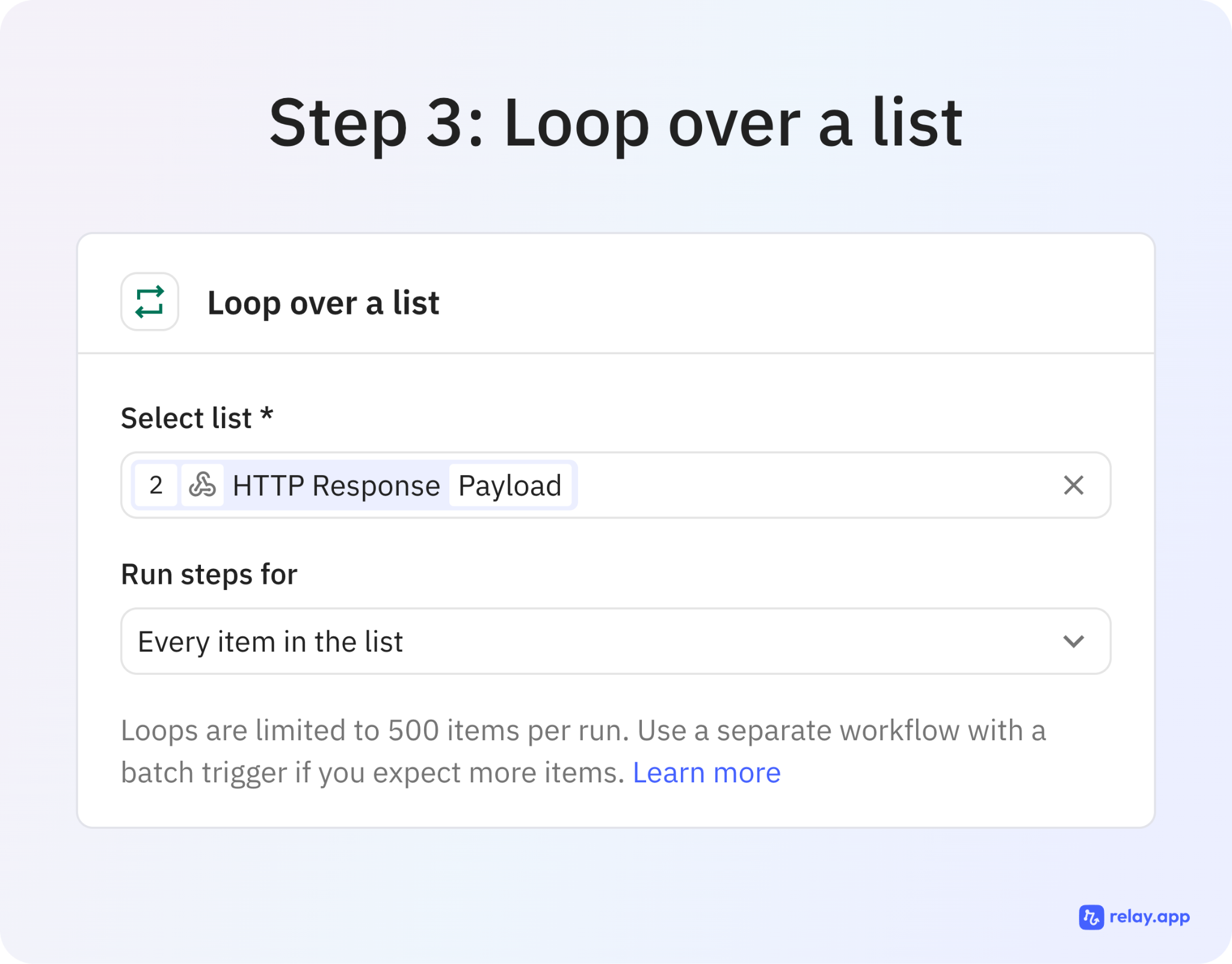The width and height of the screenshot is (1232, 964).
Task: Click the chevron arrow on Run steps dropdown
Action: 1073,641
